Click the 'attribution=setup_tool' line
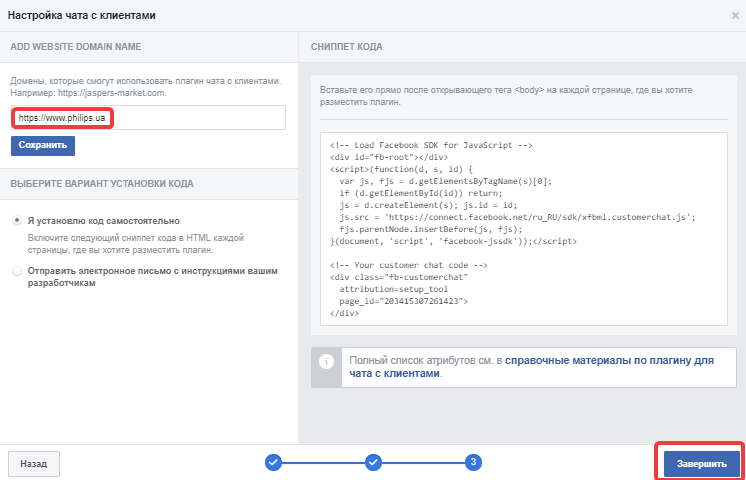The image size is (746, 480). pos(393,289)
